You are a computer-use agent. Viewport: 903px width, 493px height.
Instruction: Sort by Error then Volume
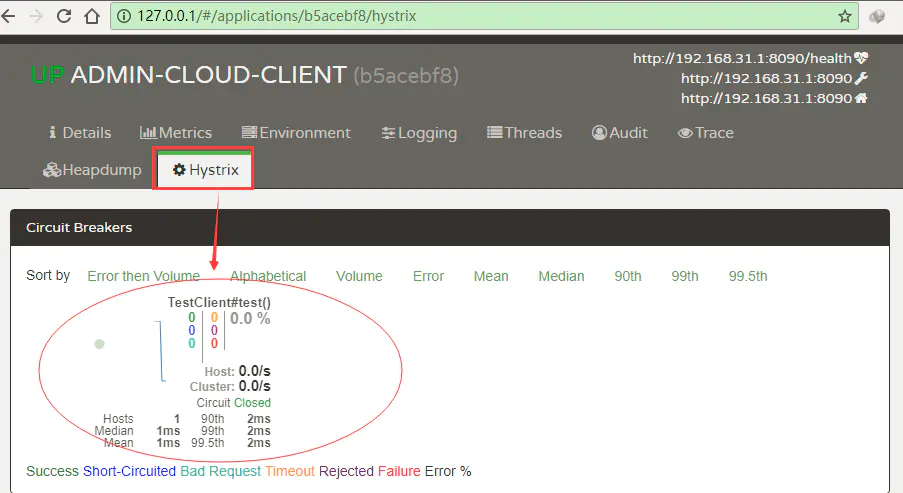click(143, 276)
